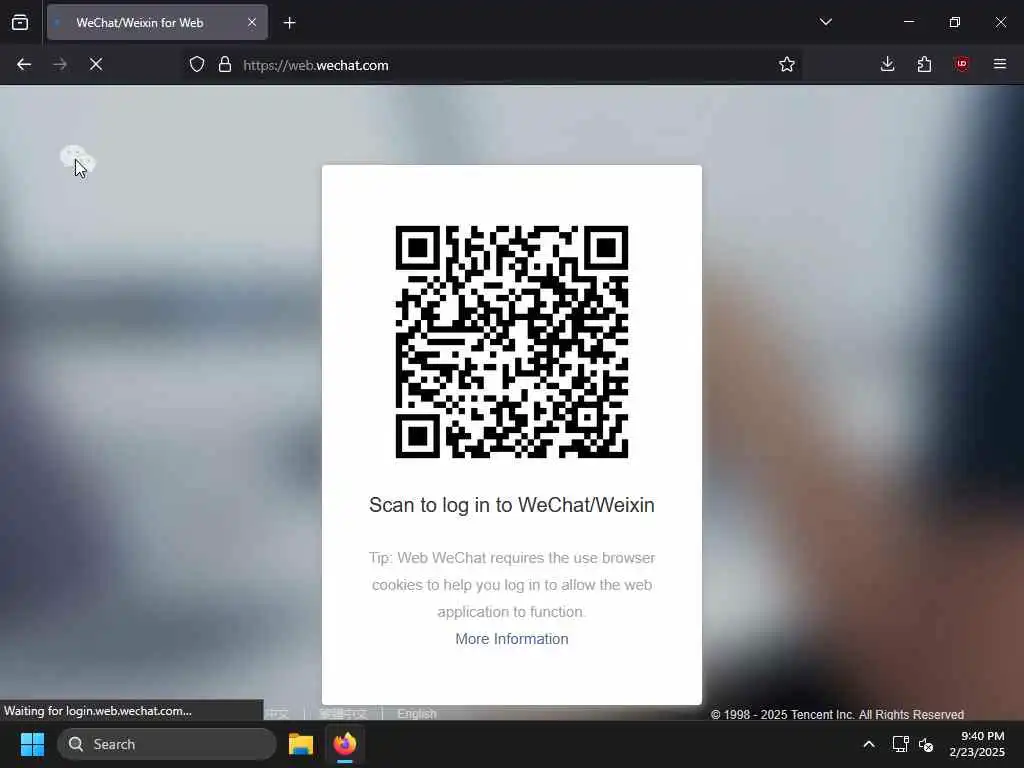This screenshot has width=1024, height=768.
Task: Open muted volume tray icon
Action: click(x=925, y=744)
